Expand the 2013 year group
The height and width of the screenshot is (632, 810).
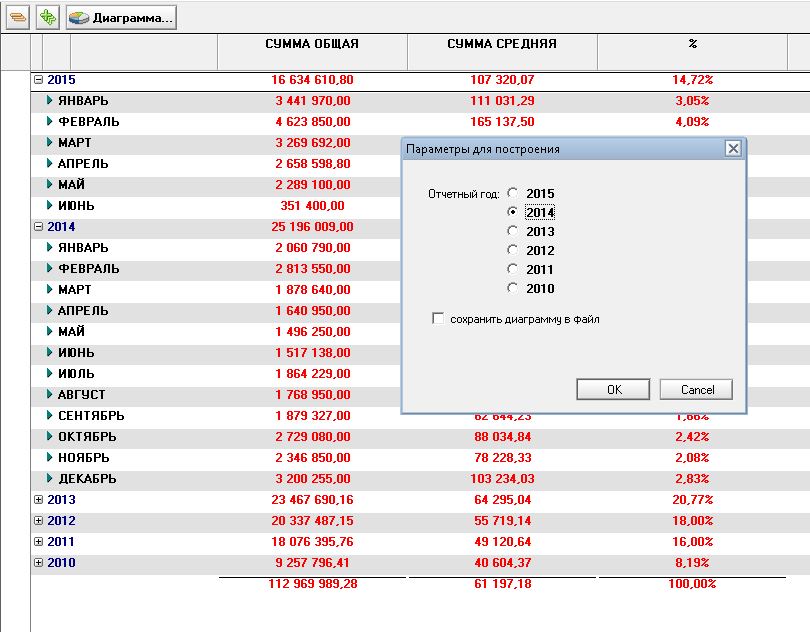(39, 499)
